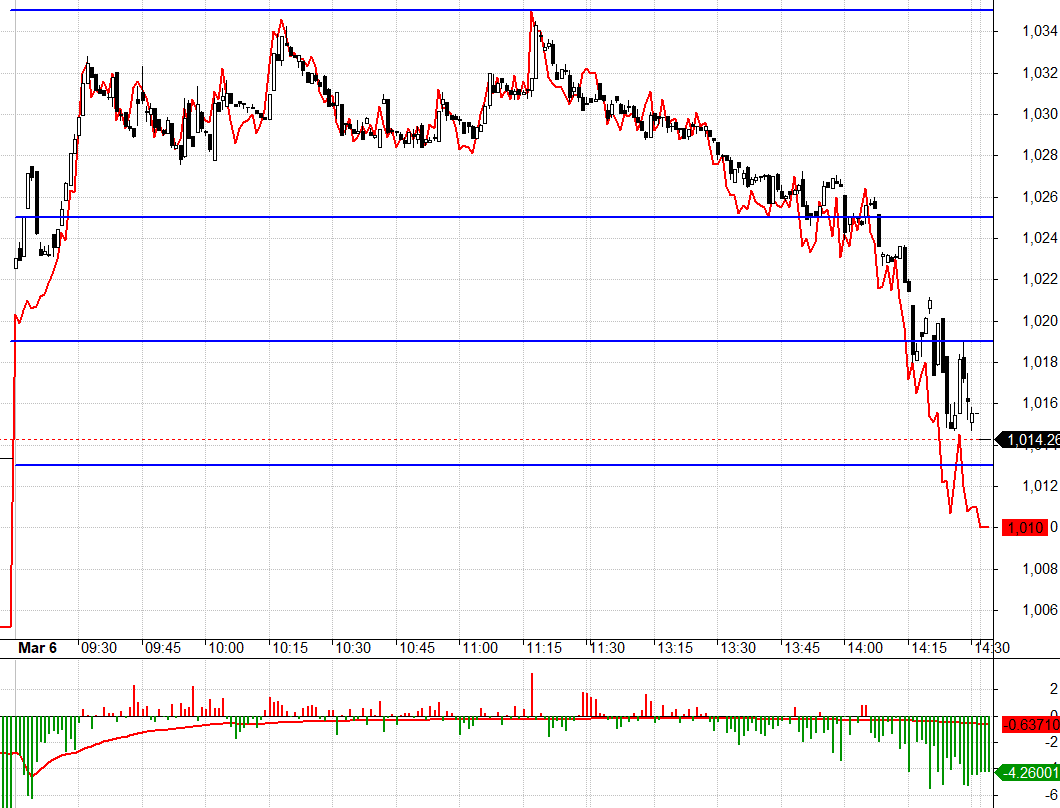Select the 10:15 time axis label
This screenshot has width=1060, height=808.
click(290, 648)
